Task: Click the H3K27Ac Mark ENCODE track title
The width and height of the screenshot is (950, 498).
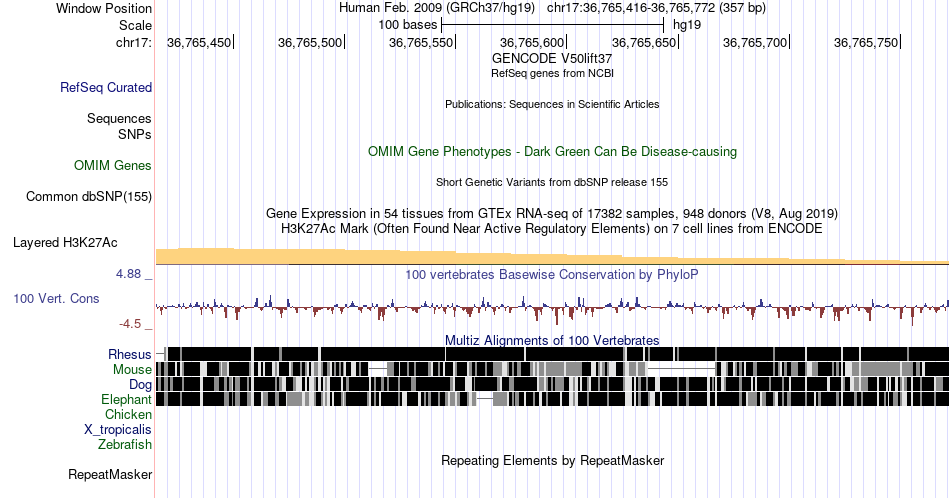Action: pyautogui.click(x=552, y=228)
